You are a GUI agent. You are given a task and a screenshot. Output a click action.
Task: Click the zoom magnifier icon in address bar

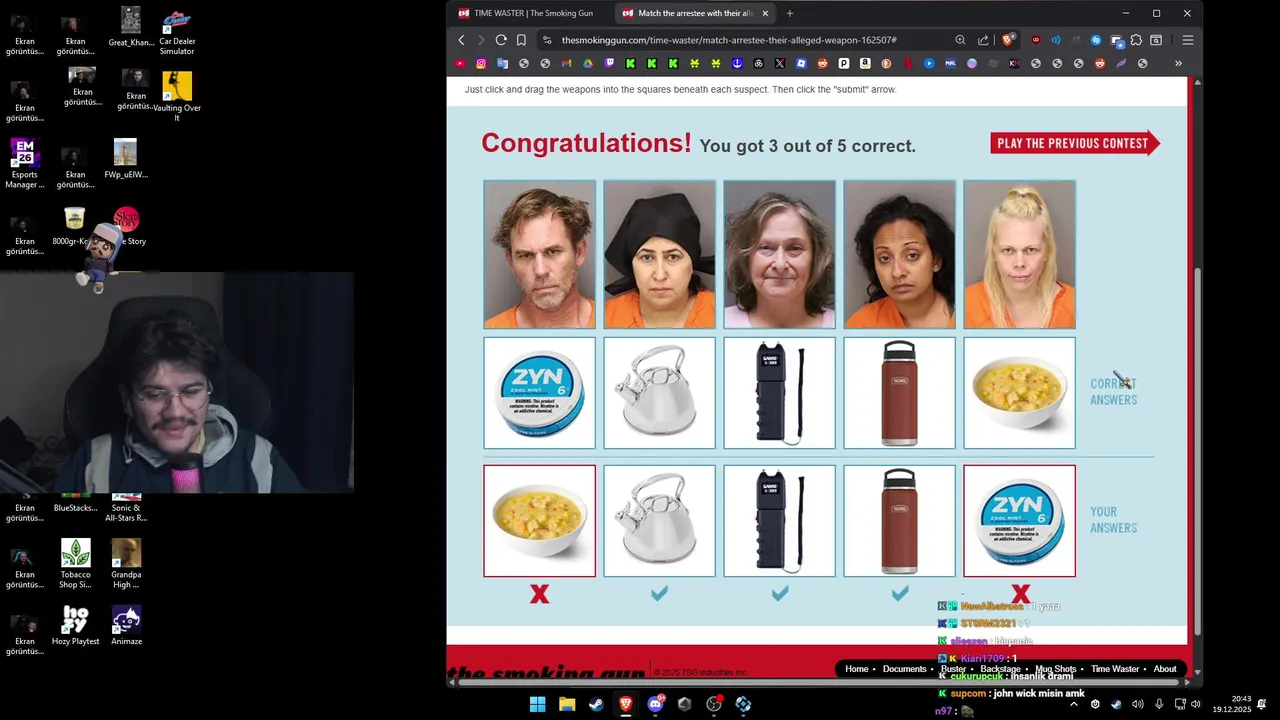[x=960, y=40]
